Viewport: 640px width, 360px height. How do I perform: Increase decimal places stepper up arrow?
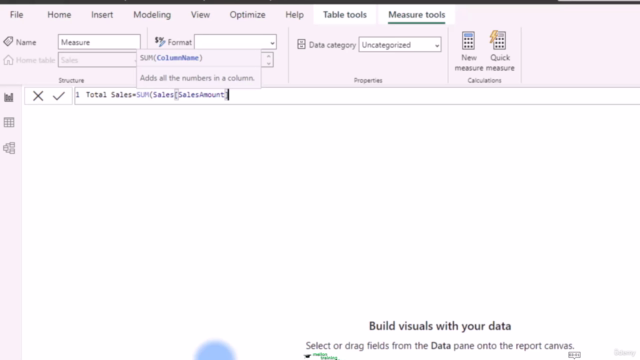[268, 56]
